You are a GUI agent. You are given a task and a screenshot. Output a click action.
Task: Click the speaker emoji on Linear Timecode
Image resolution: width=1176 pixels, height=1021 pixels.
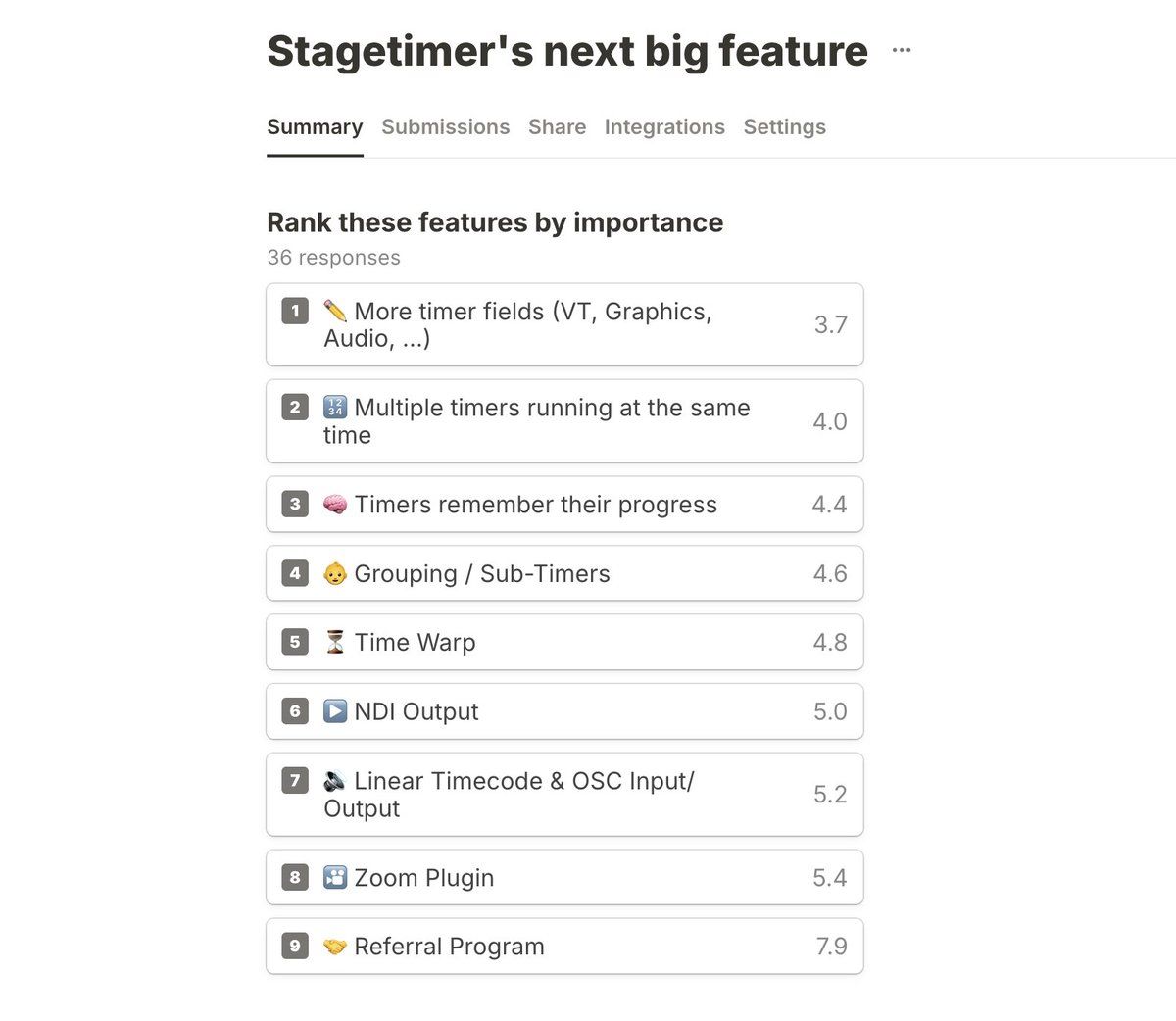[335, 781]
